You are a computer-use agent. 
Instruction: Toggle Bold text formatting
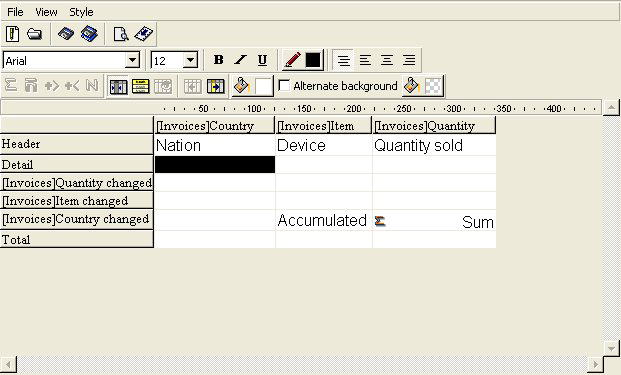click(x=218, y=60)
